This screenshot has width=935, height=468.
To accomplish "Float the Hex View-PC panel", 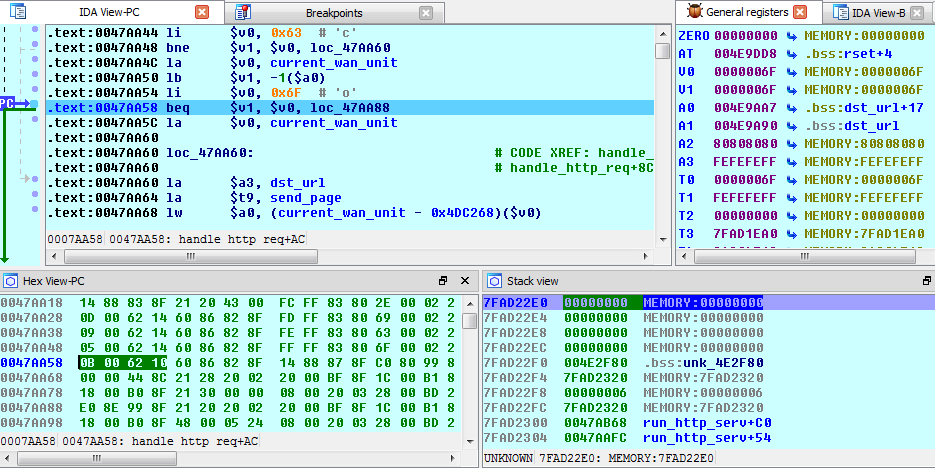I will (x=443, y=281).
